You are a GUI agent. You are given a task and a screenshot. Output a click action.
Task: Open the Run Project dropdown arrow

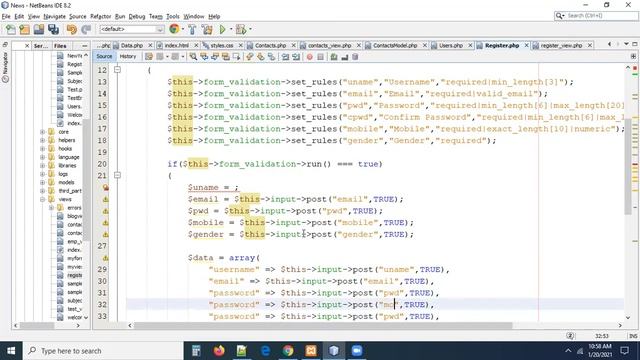231,29
